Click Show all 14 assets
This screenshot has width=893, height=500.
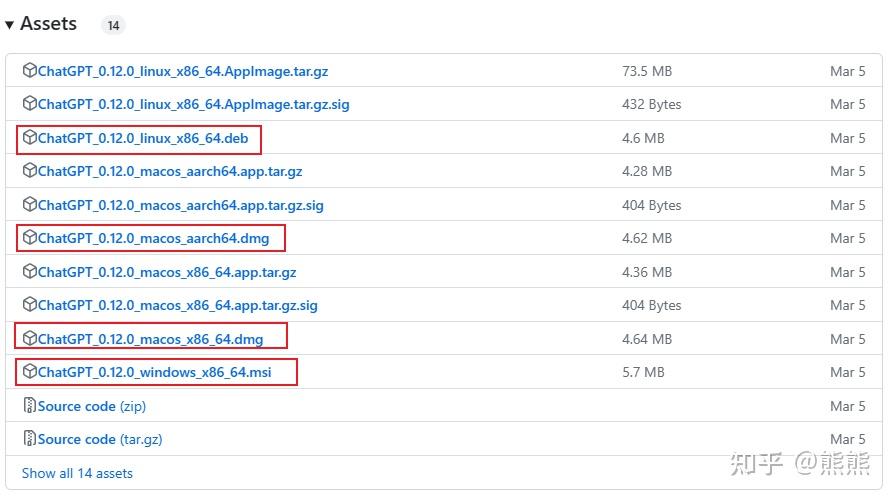77,473
